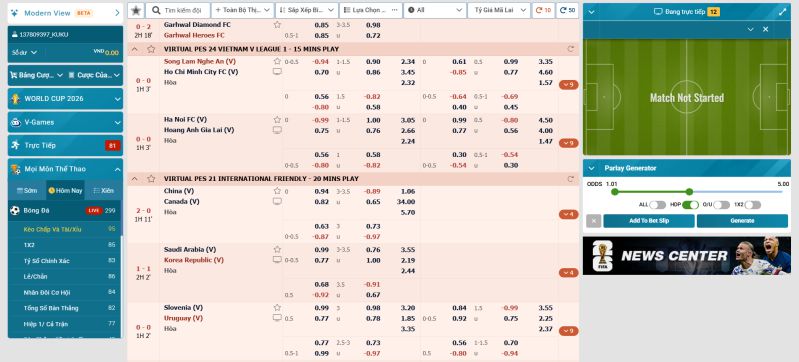The image size is (799, 362).
Task: Collapse the Mọi Môn Thể Thao section
Action: pyautogui.click(x=65, y=169)
